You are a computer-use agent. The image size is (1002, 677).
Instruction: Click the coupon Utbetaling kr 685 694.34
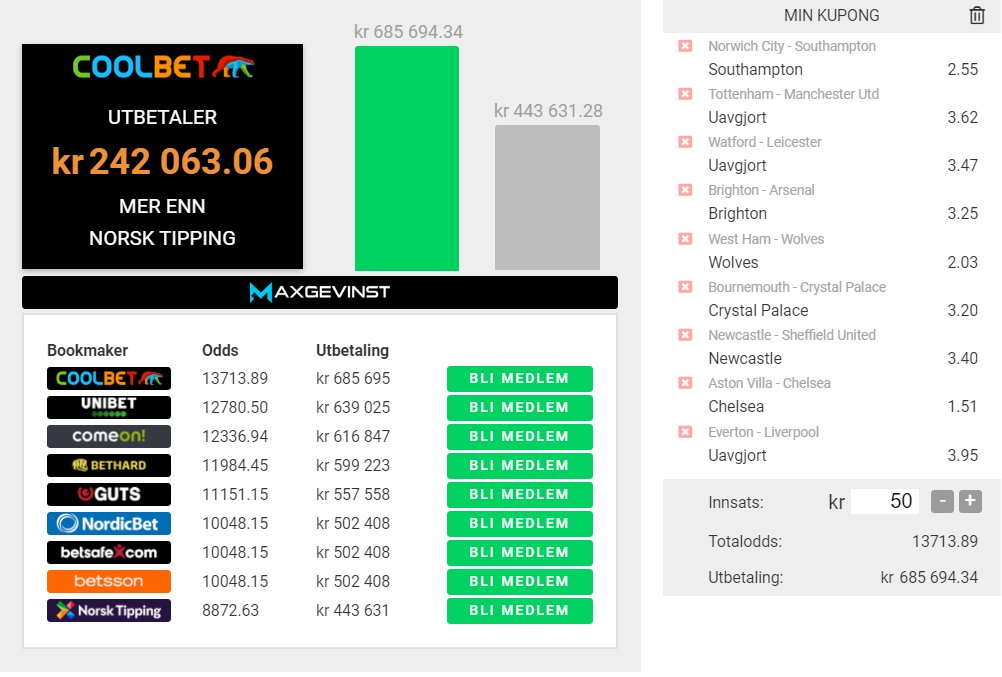pyautogui.click(x=929, y=577)
